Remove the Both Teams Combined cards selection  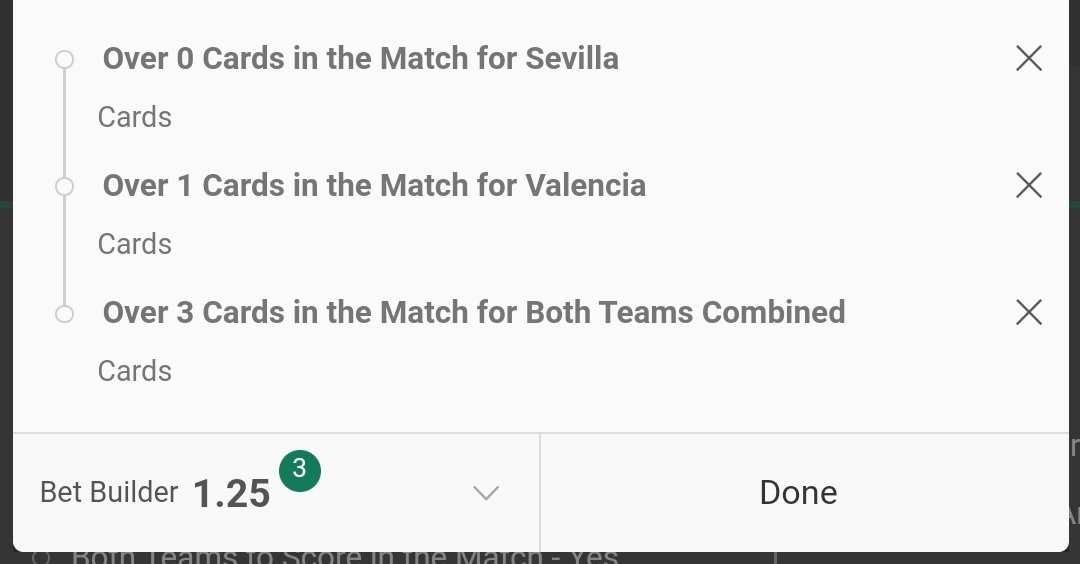click(1028, 312)
